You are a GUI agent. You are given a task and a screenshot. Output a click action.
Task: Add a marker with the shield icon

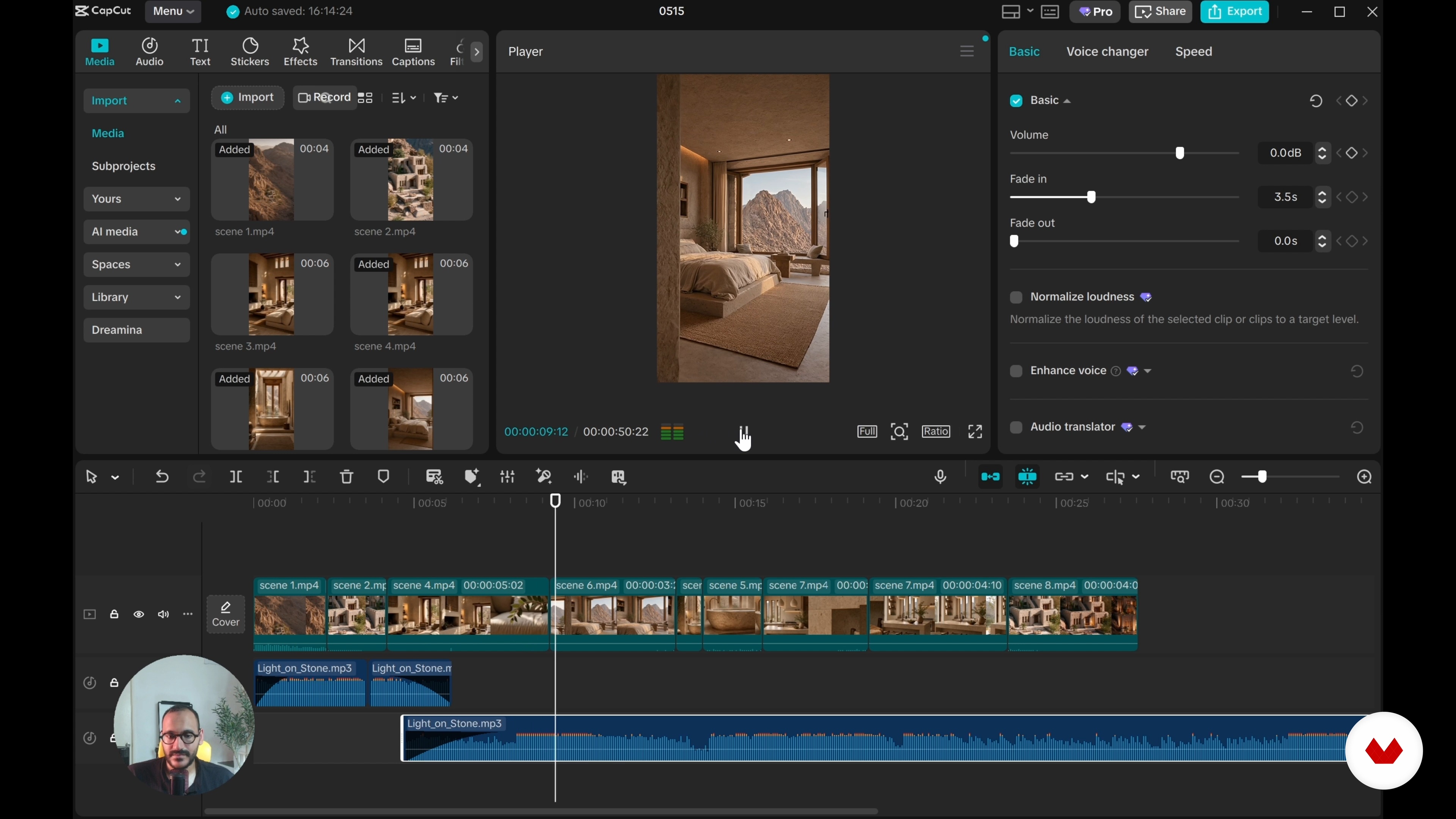(384, 477)
